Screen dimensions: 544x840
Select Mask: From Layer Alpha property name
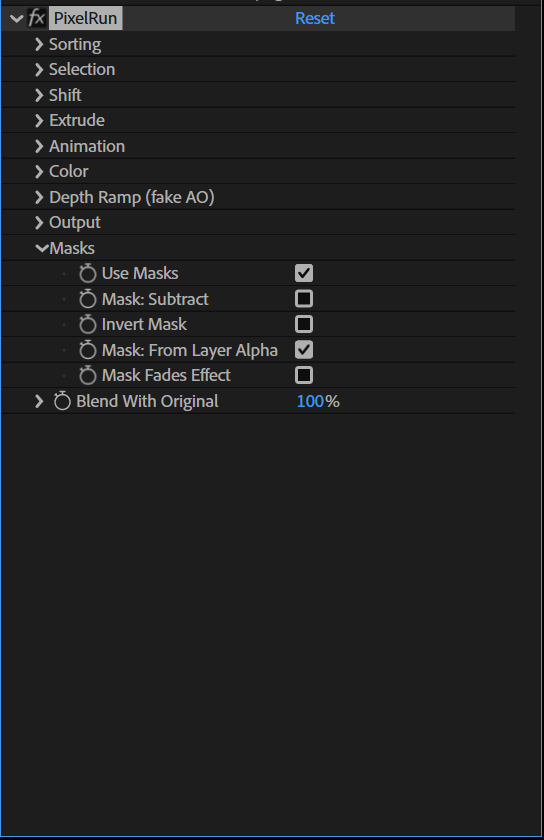tap(190, 350)
